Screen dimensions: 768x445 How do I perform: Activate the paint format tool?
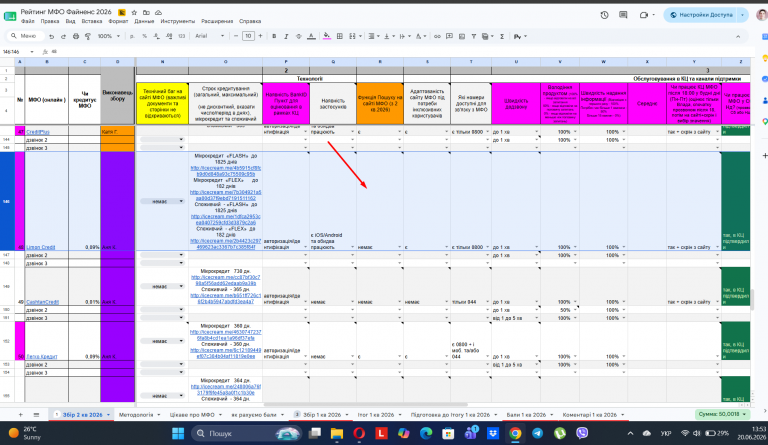pyautogui.click(x=88, y=36)
